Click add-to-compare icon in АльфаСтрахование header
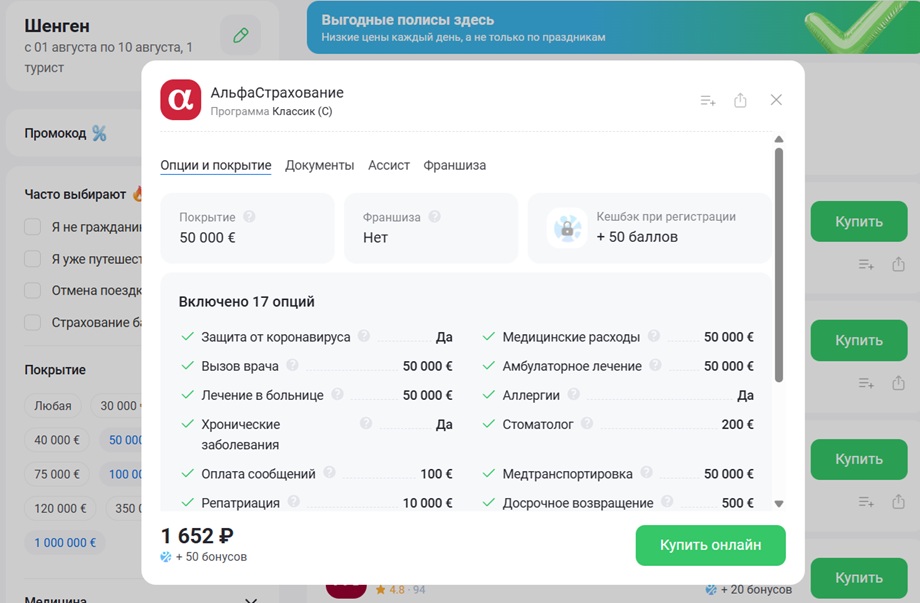This screenshot has width=920, height=603. 708,100
